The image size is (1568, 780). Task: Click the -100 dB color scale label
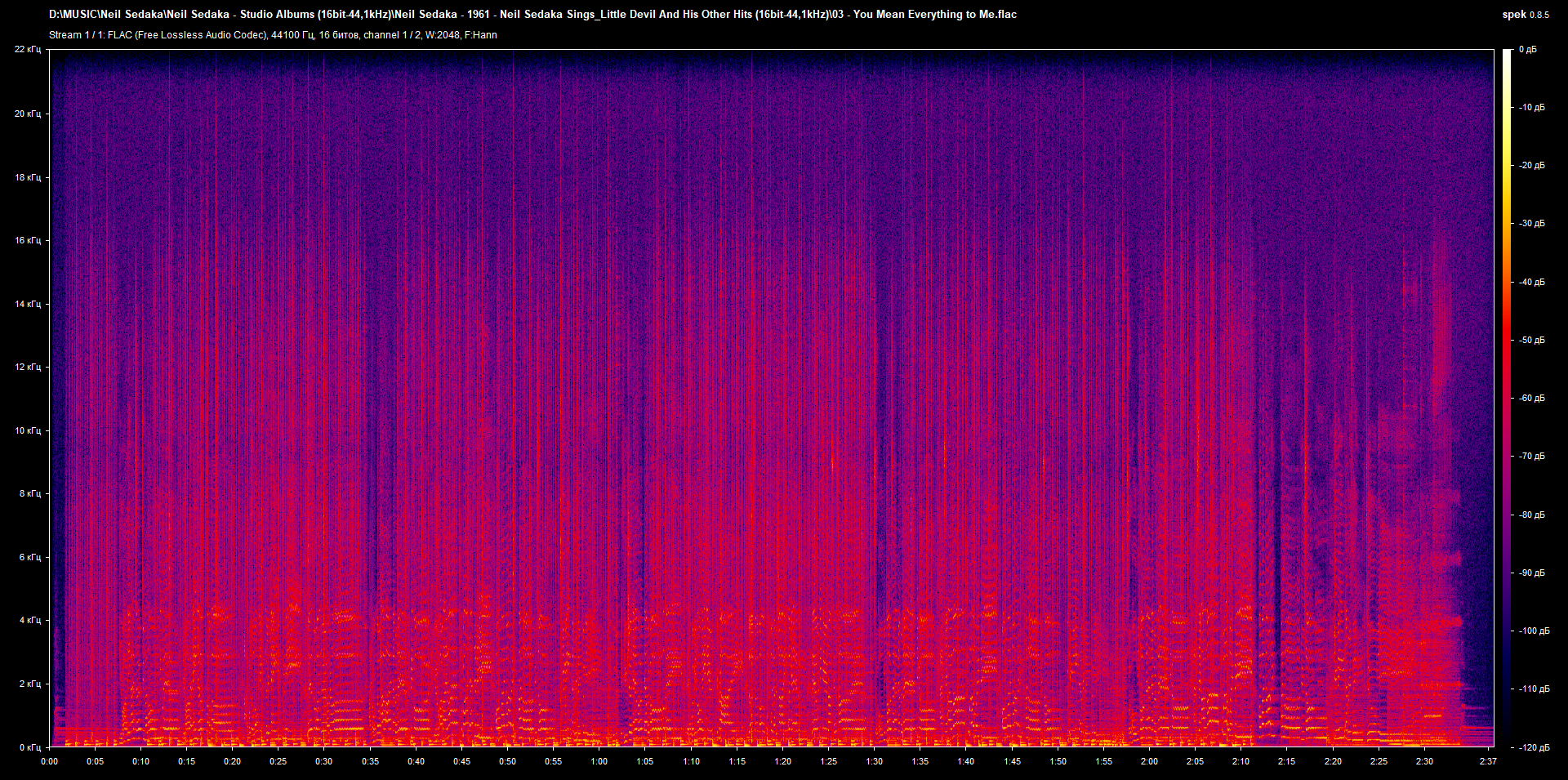click(x=1533, y=631)
